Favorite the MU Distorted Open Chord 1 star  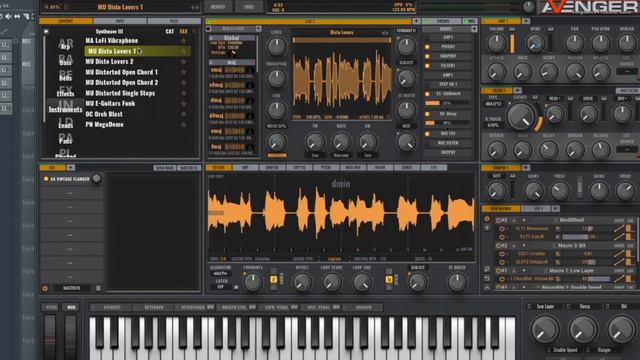pos(184,72)
